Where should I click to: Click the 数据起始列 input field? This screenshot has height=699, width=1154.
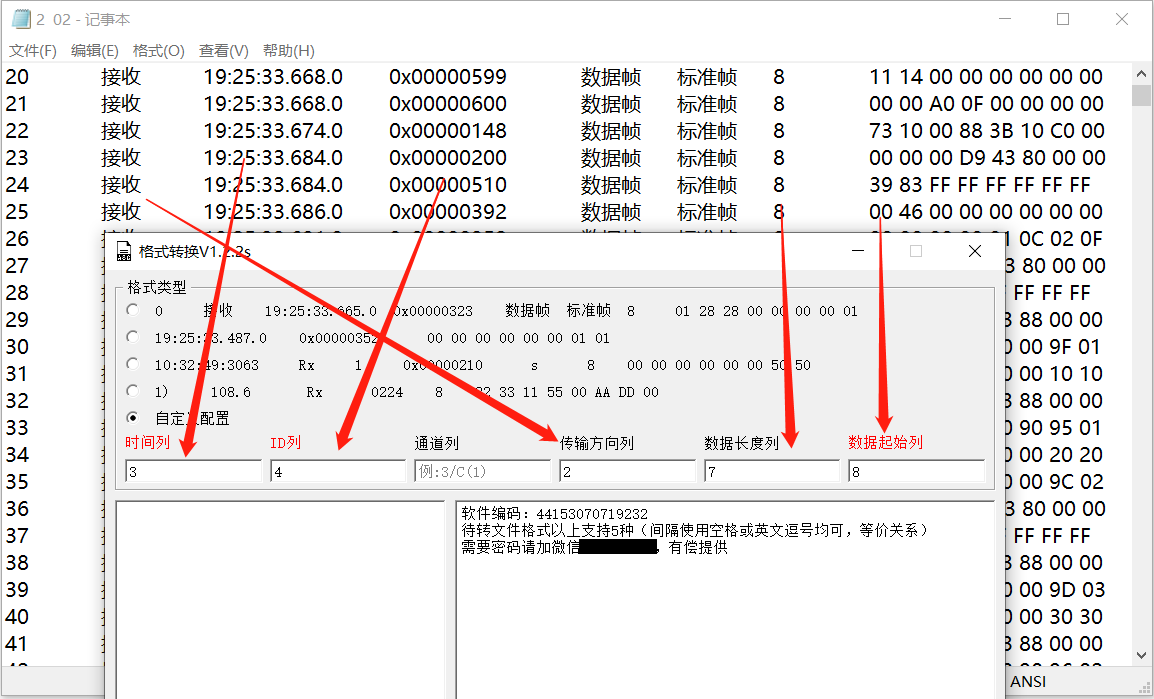coord(917,469)
